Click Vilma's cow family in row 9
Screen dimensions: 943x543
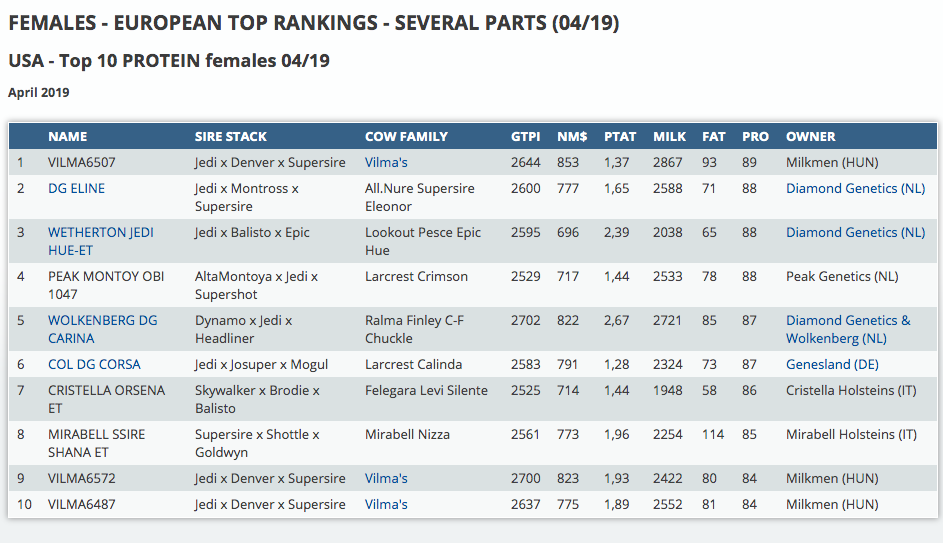[386, 478]
